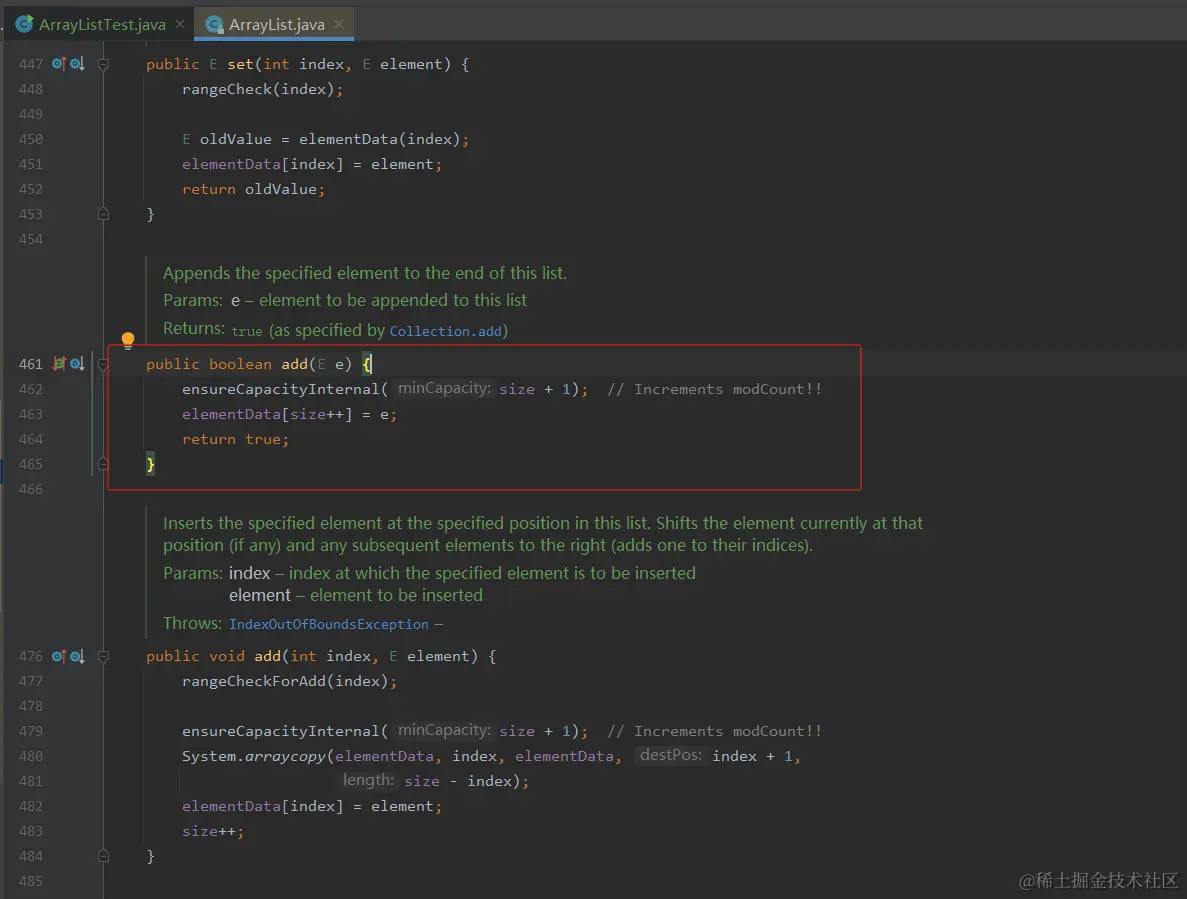Click line number 448 in the gutter
The image size is (1187, 899).
click(30, 89)
